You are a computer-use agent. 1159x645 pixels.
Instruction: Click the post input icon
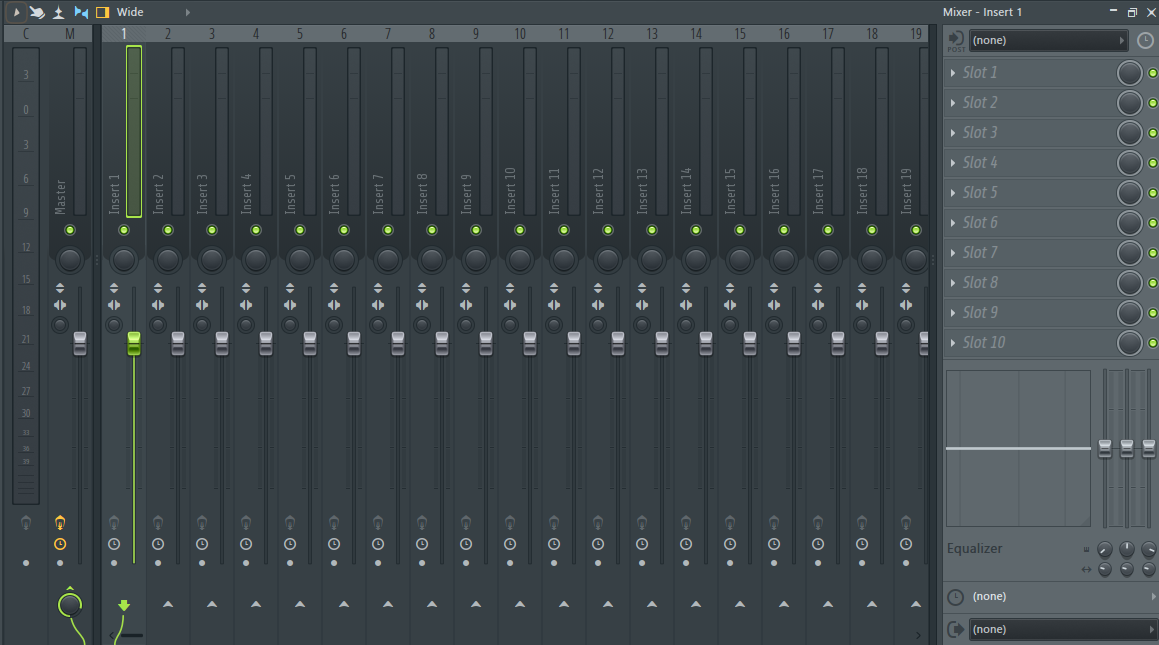point(956,41)
